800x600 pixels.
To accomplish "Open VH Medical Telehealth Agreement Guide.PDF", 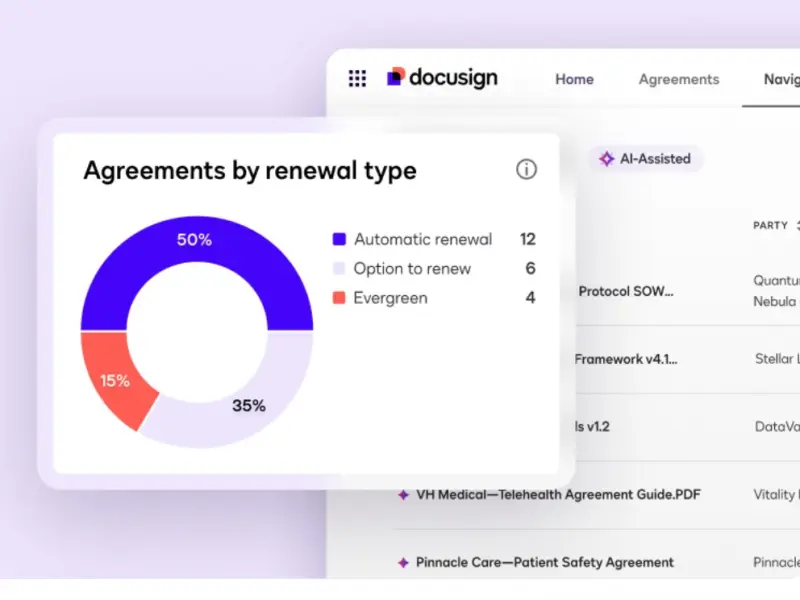I will click(x=544, y=494).
